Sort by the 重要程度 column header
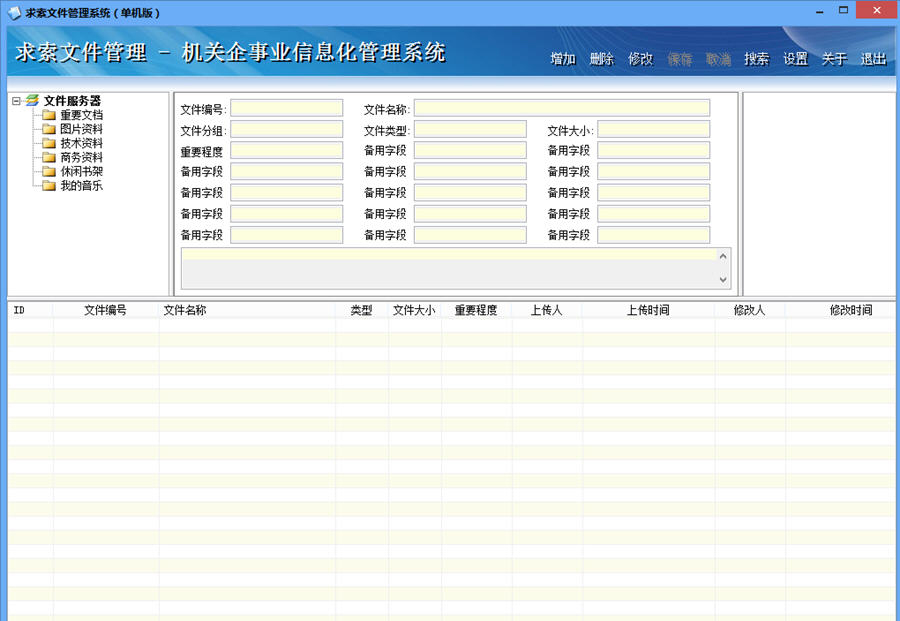Viewport: 900px width, 621px height. [x=476, y=310]
